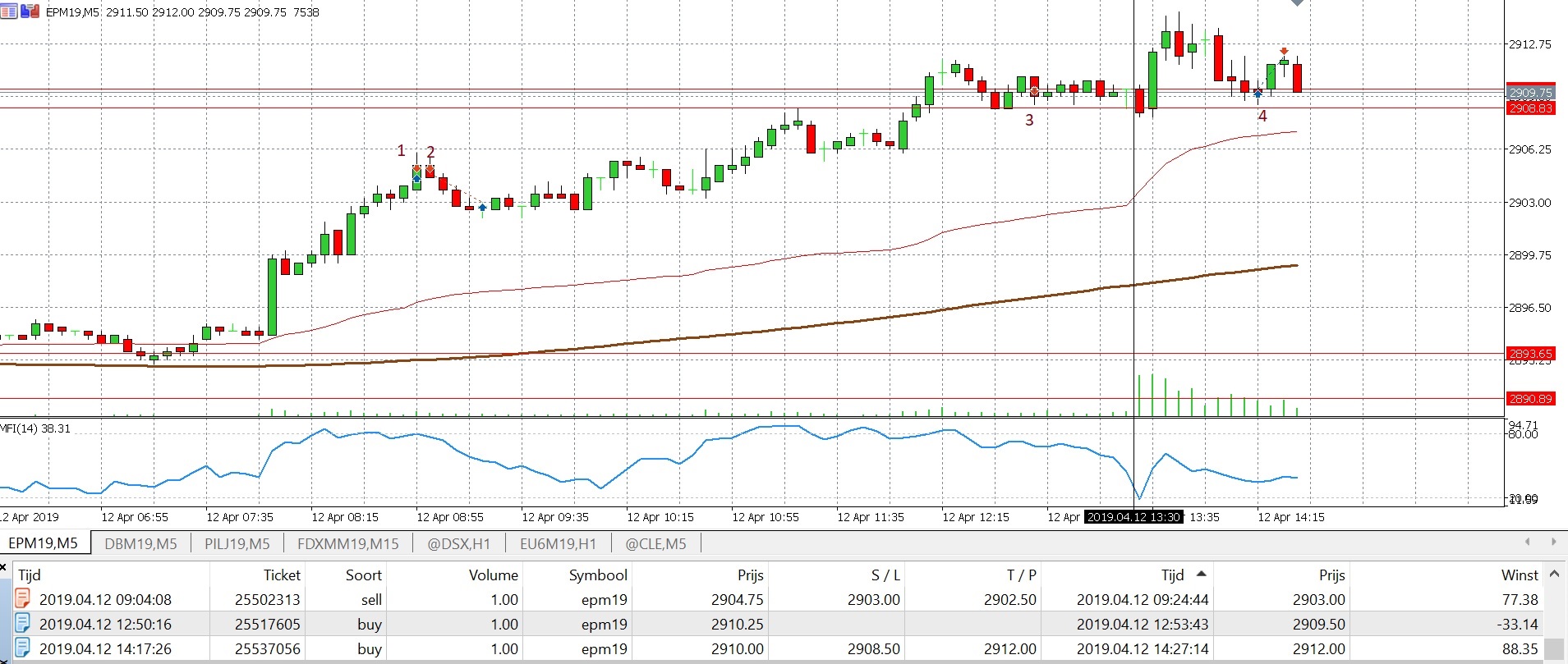Image resolution: width=1568 pixels, height=664 pixels.
Task: Click the chart header EPM19,M5 quote text
Action: coord(182,12)
